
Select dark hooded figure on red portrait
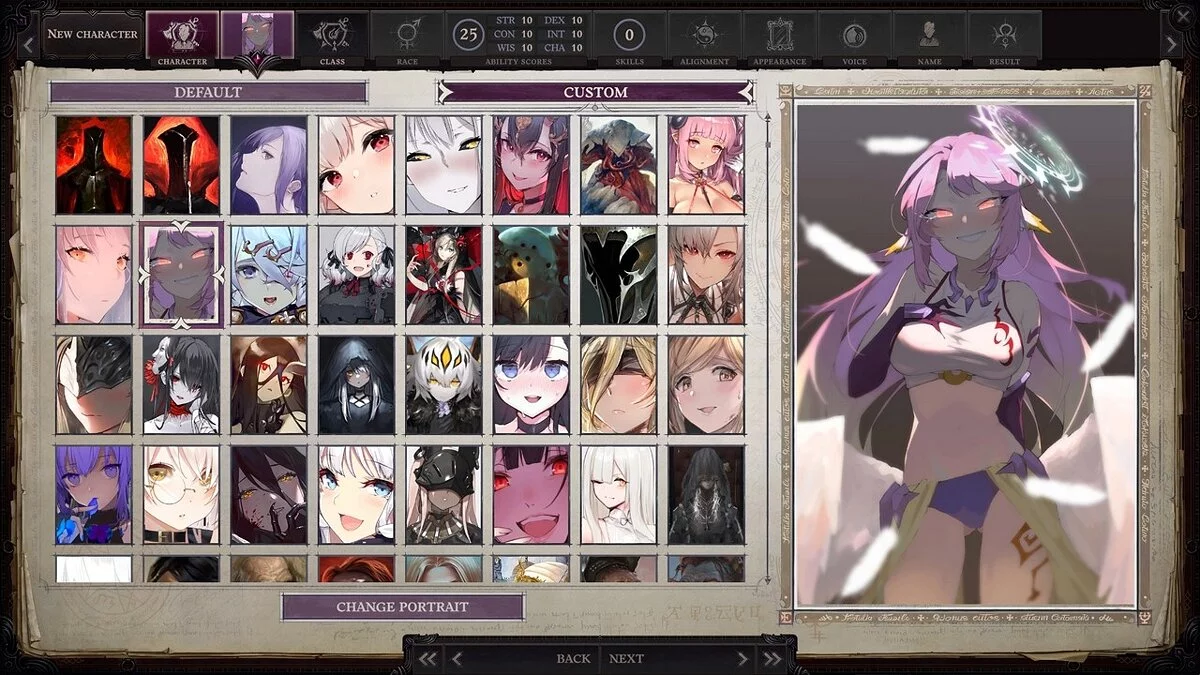pos(94,165)
